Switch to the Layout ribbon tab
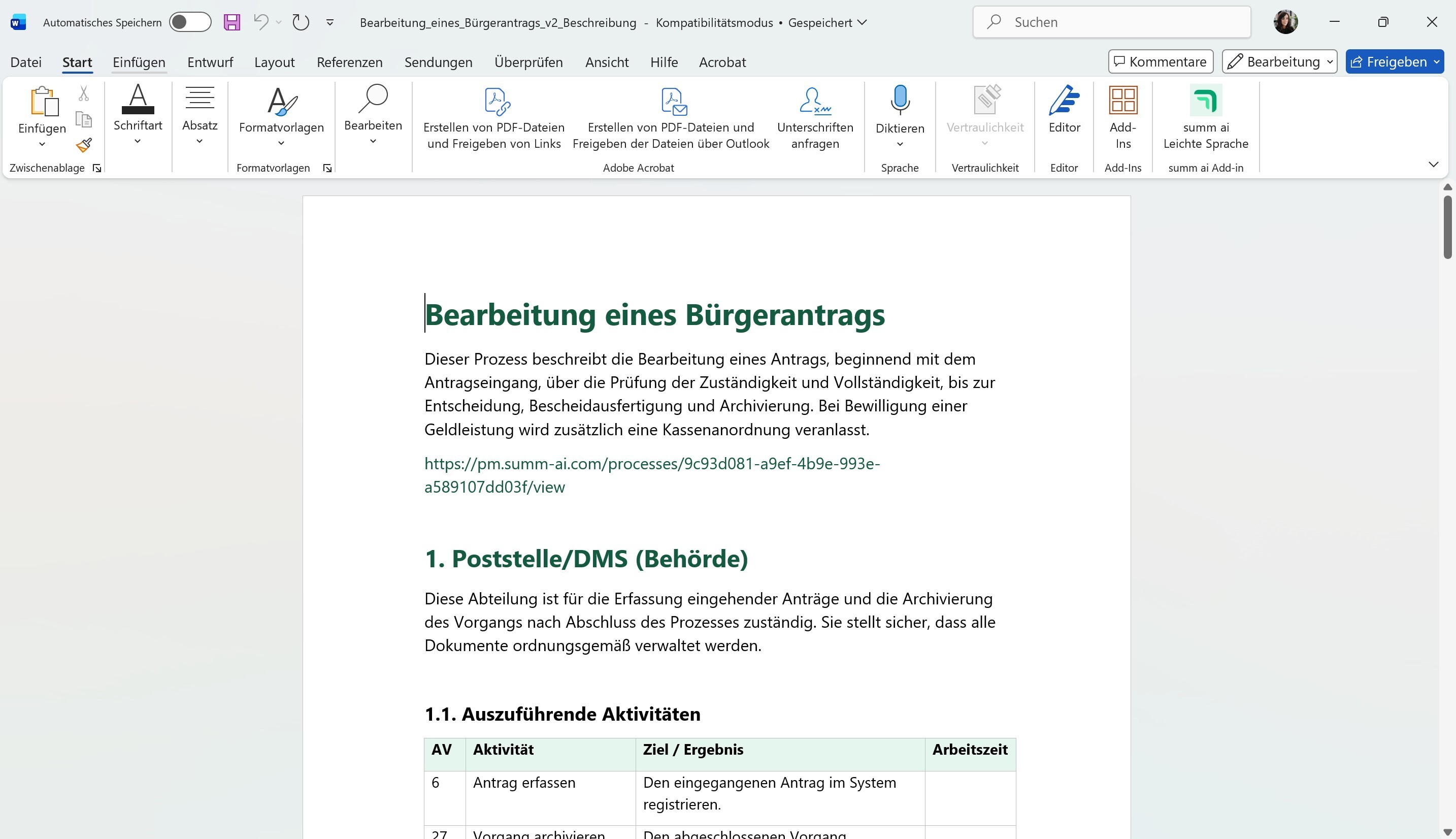 [275, 61]
